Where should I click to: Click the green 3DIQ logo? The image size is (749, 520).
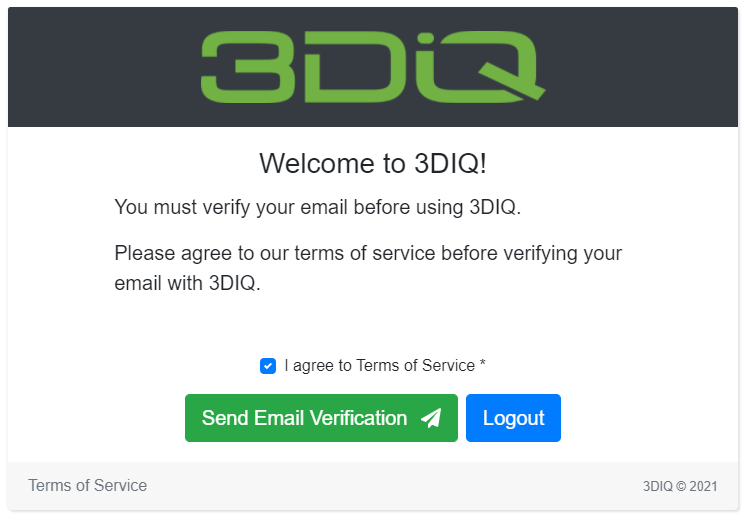pos(373,67)
